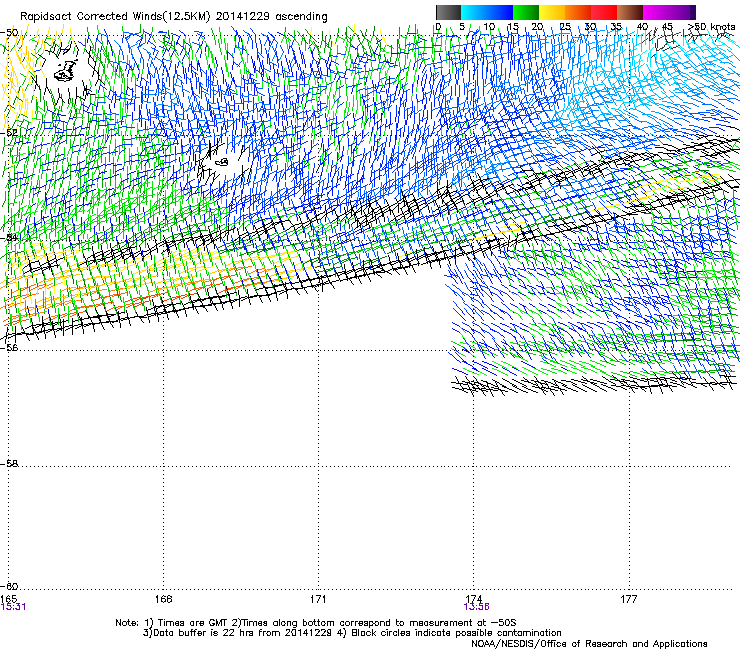This screenshot has height=650, width=740.
Task: Click the ">50 knots" legend label
Action: (711, 27)
